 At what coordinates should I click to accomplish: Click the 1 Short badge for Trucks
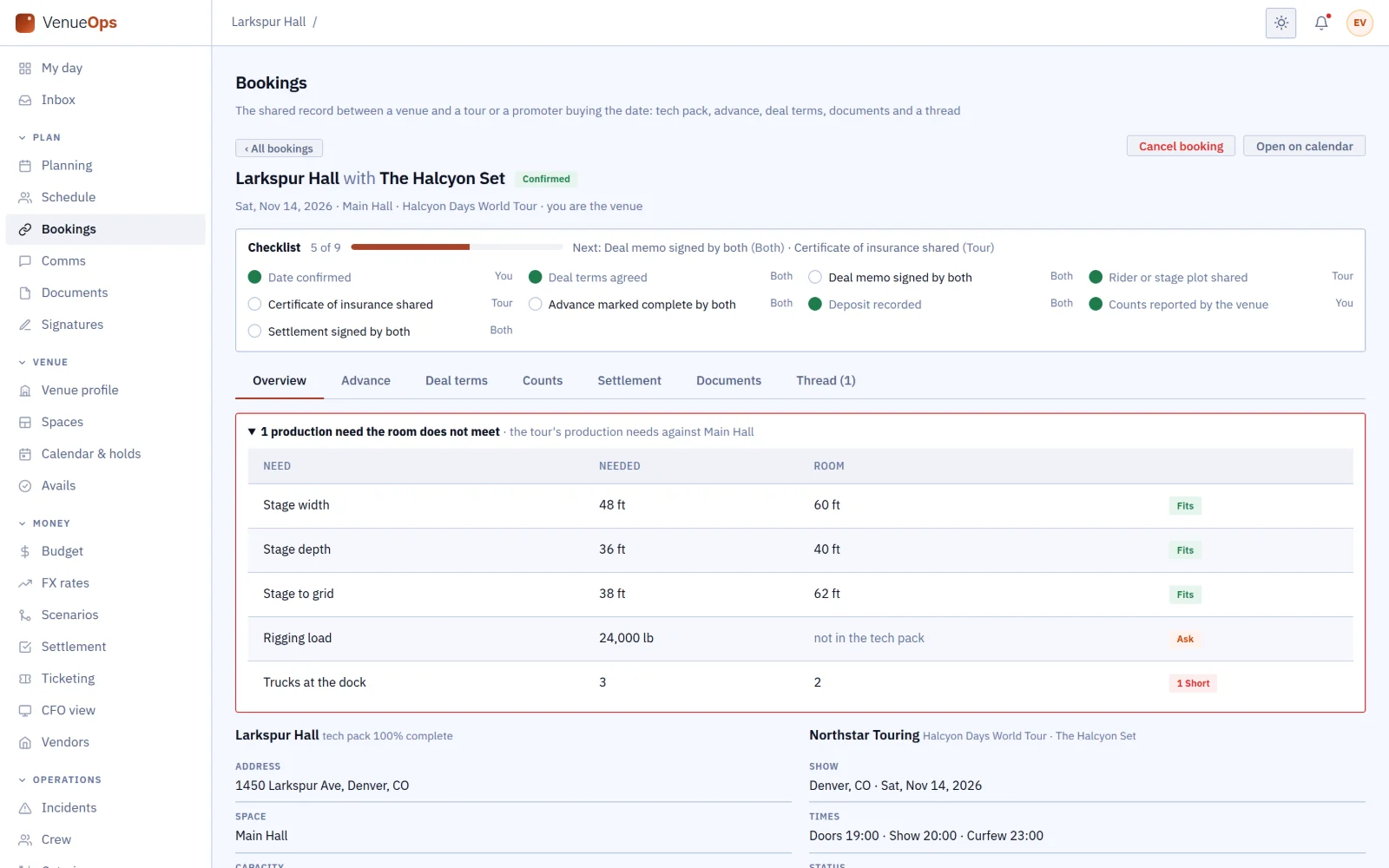1193,683
